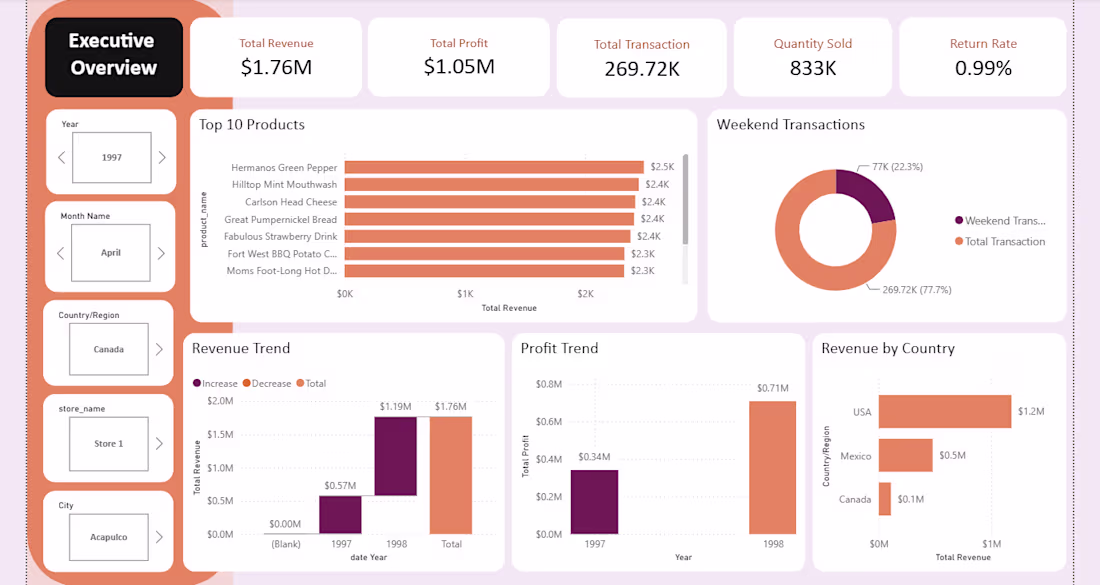
Task: Select the Store 1 tile in store_name slicer
Action: [109, 444]
